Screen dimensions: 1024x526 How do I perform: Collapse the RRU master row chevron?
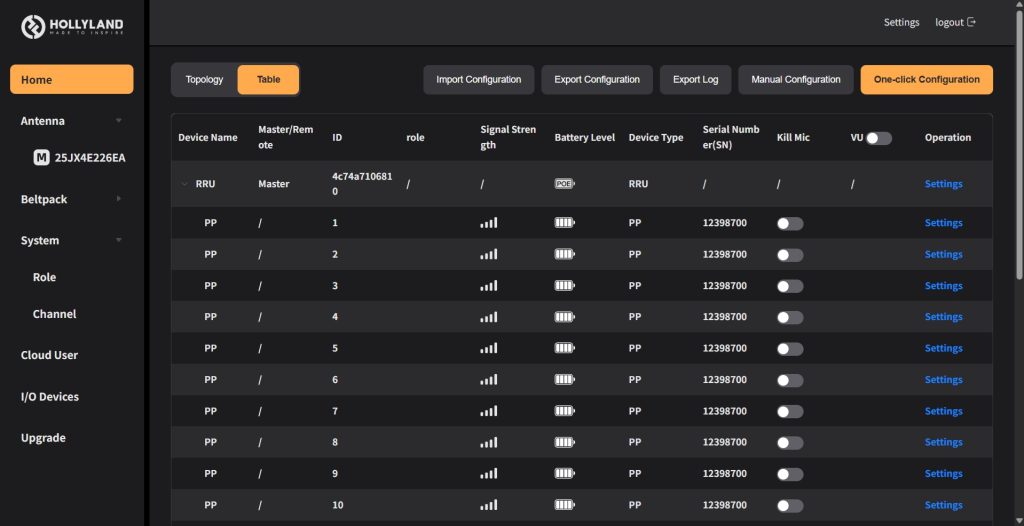pos(184,184)
